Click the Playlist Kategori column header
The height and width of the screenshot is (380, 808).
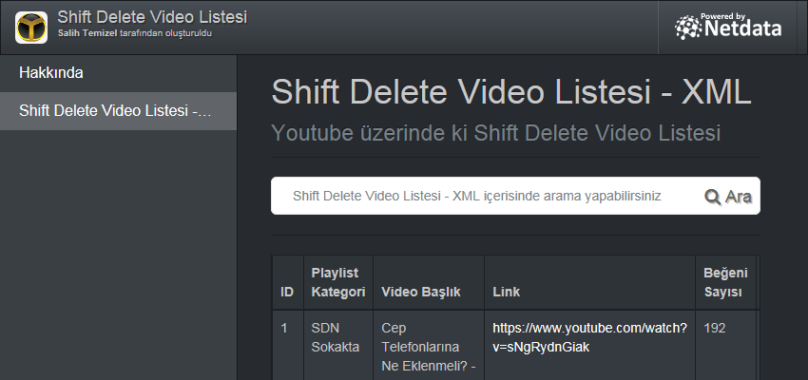point(339,283)
